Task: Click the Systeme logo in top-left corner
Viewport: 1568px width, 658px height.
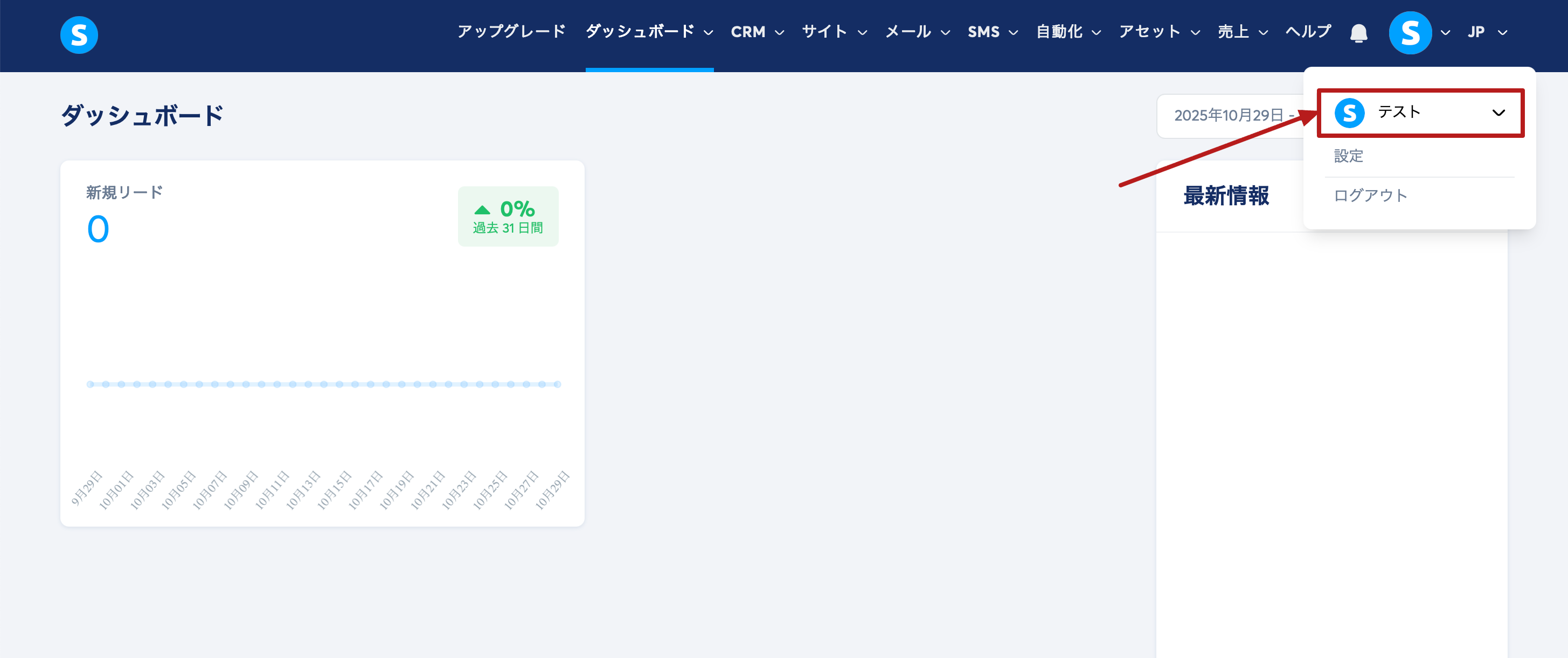Action: [x=79, y=34]
